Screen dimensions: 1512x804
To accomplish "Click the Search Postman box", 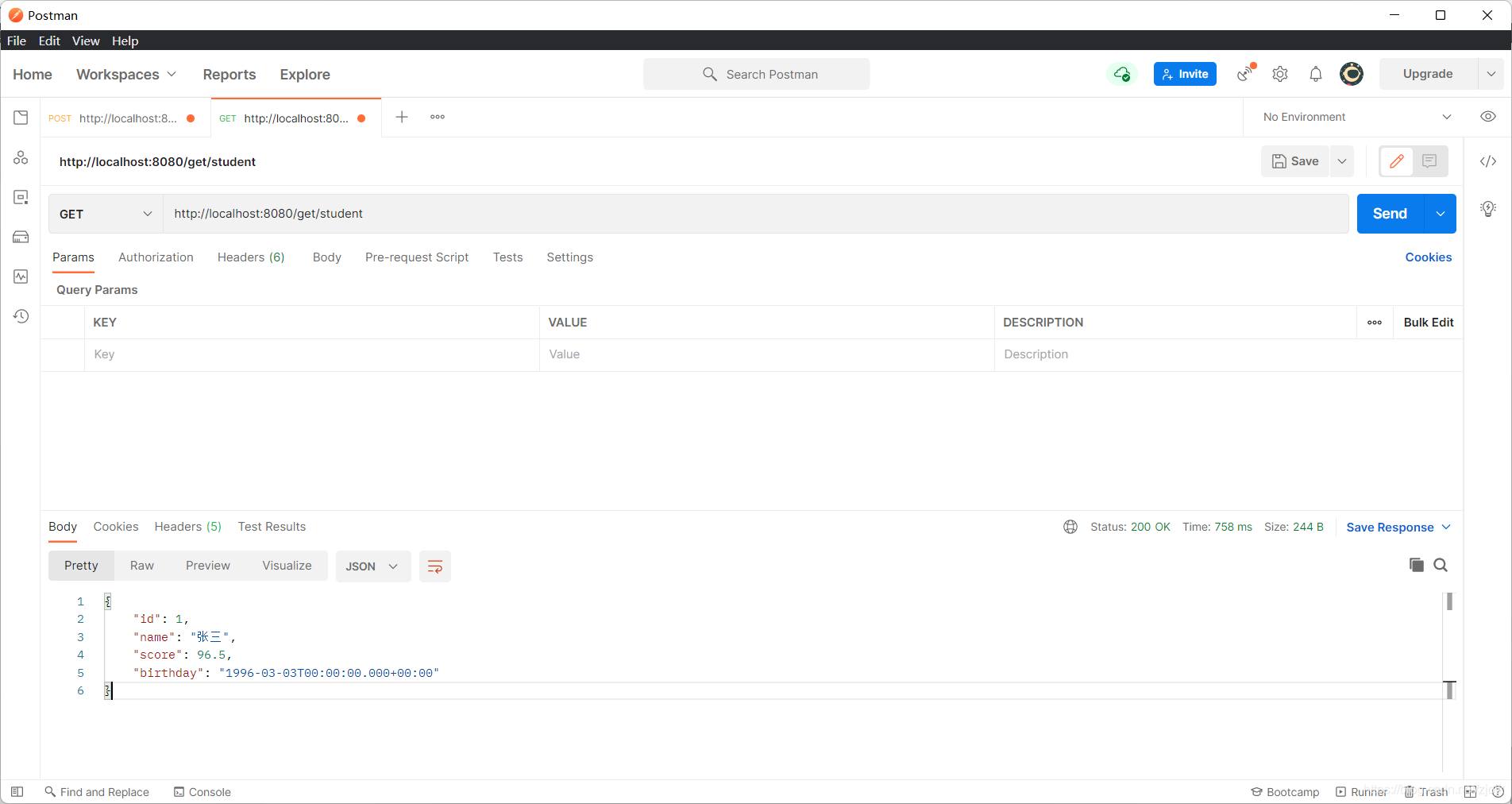I will pos(756,74).
